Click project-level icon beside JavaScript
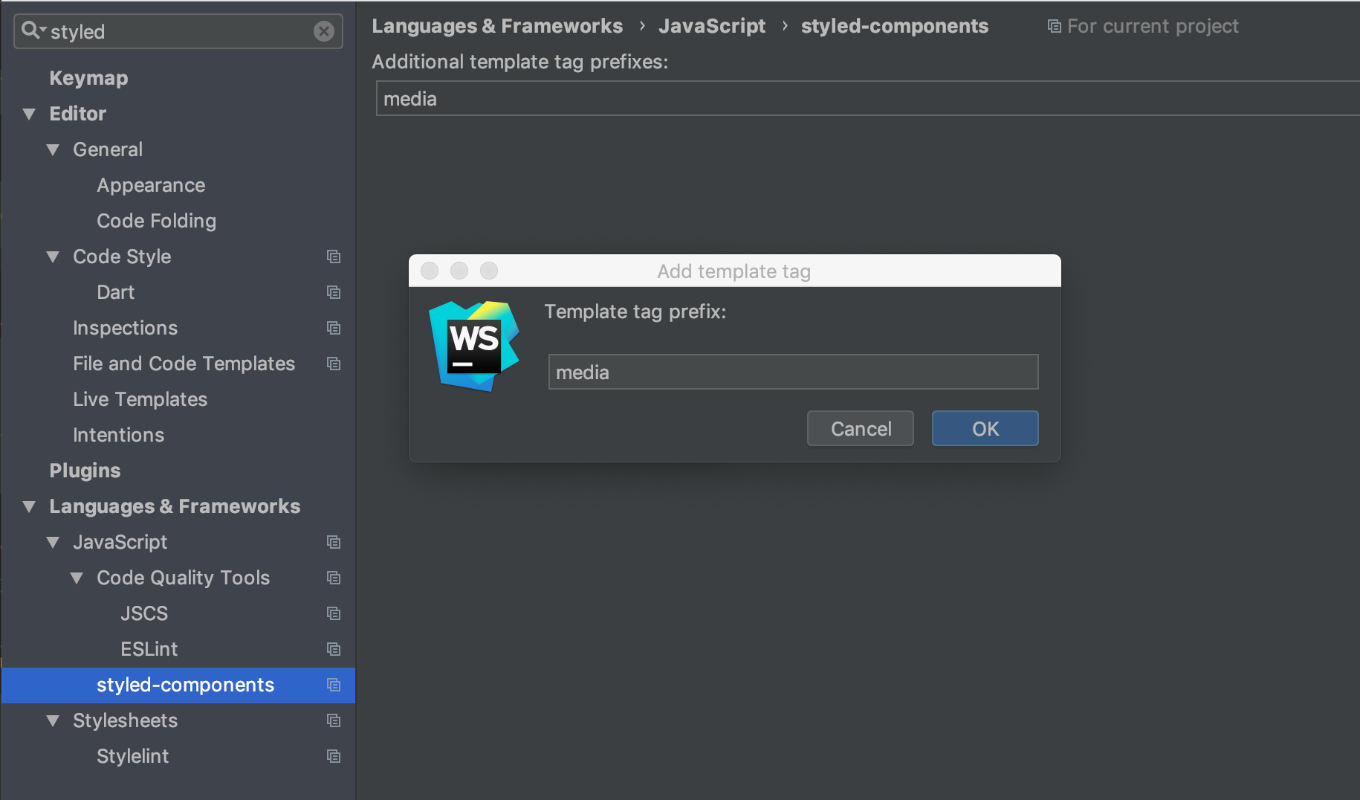Viewport: 1360px width, 800px height. [x=334, y=542]
